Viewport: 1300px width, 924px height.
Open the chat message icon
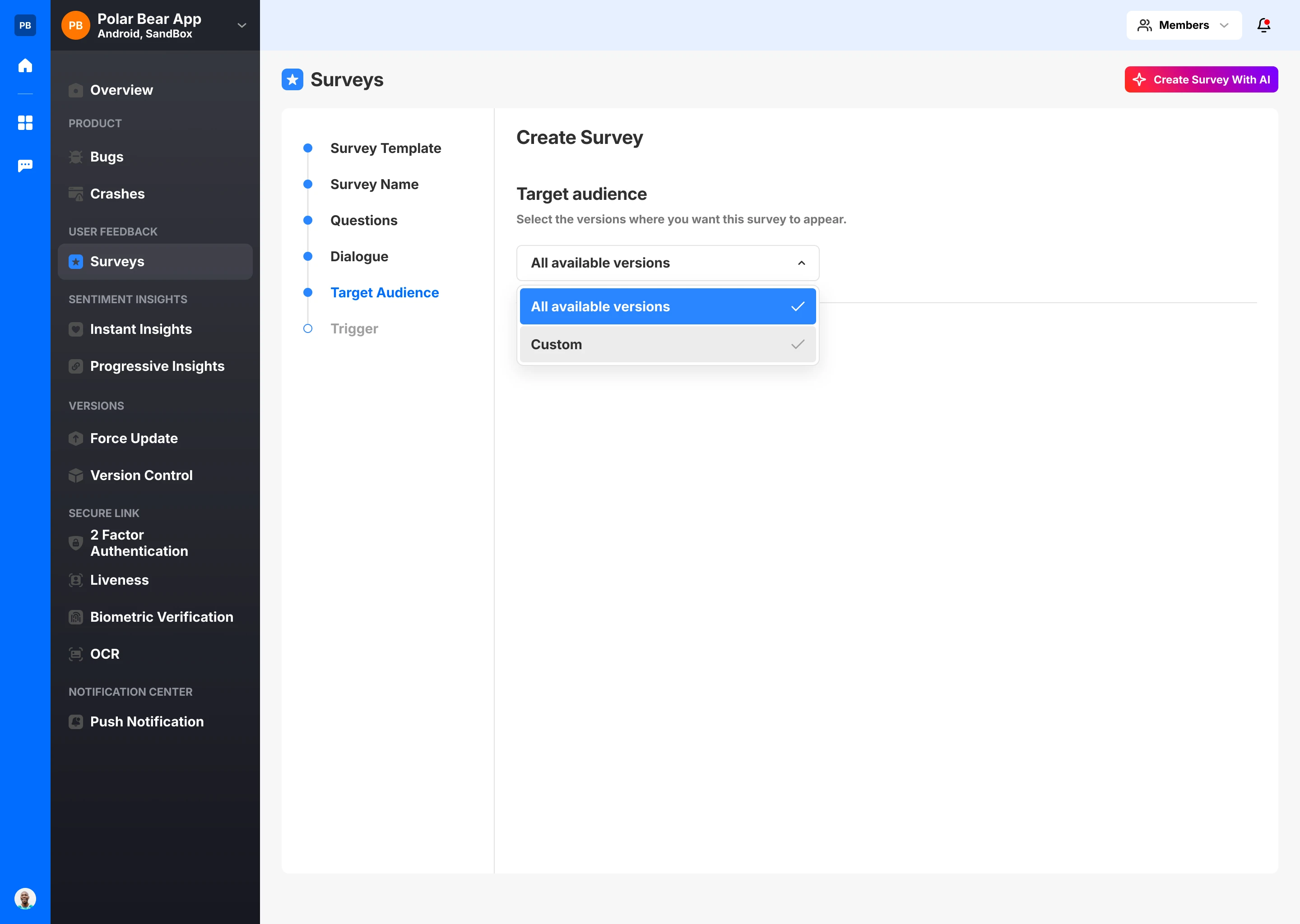(25, 166)
